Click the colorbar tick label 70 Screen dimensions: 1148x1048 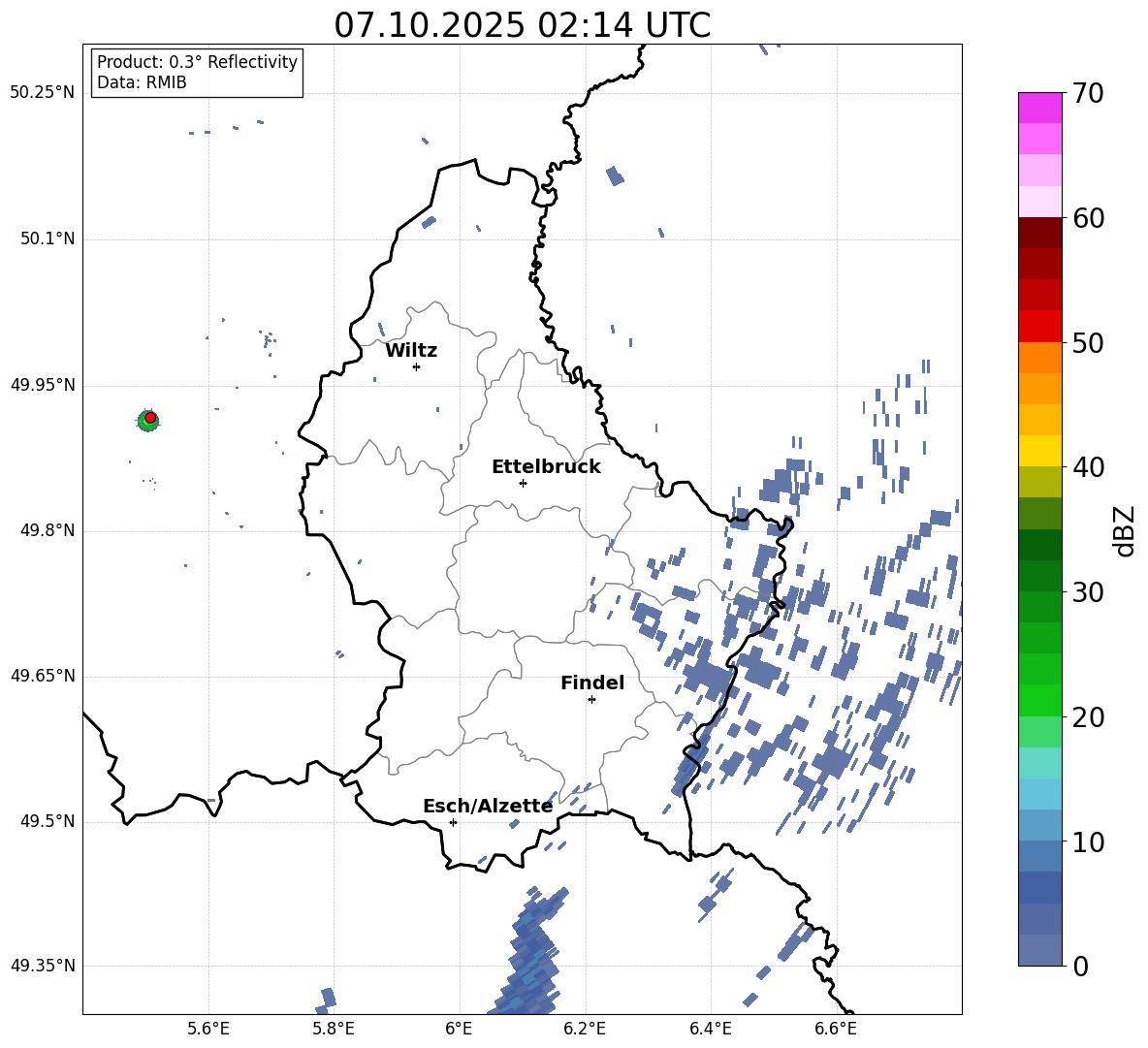(x=1088, y=93)
